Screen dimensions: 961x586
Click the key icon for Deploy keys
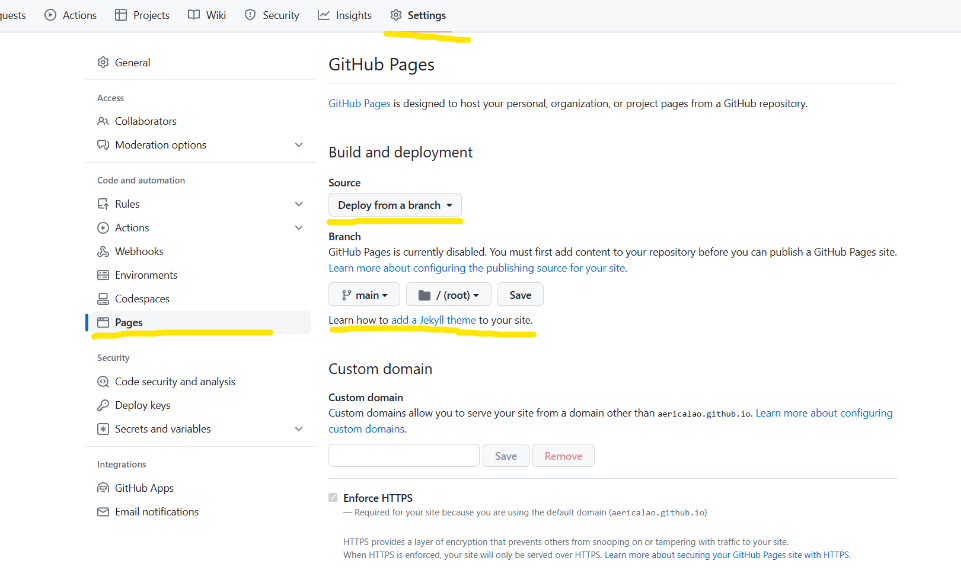[x=103, y=405]
